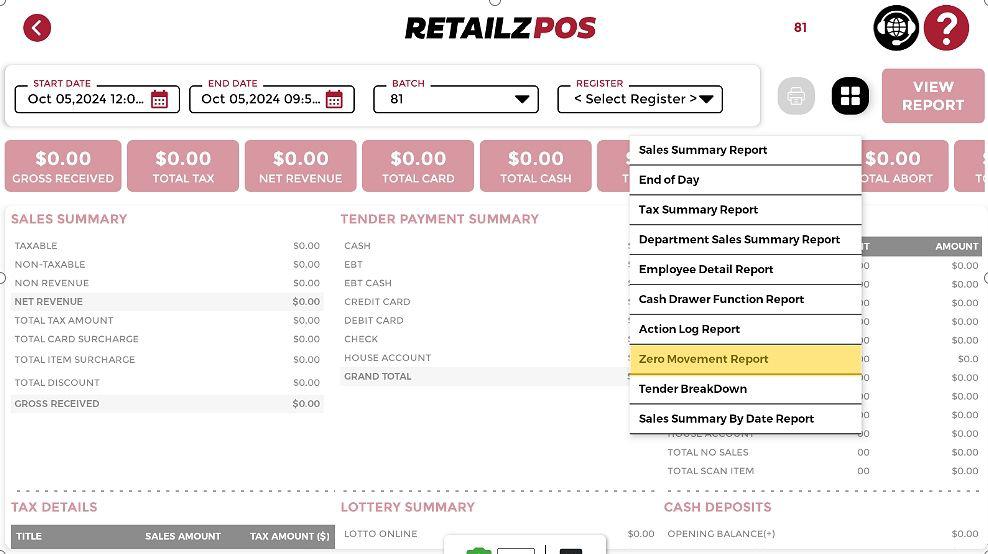Click SALES AMOUNT header in Tax Details

click(183, 536)
